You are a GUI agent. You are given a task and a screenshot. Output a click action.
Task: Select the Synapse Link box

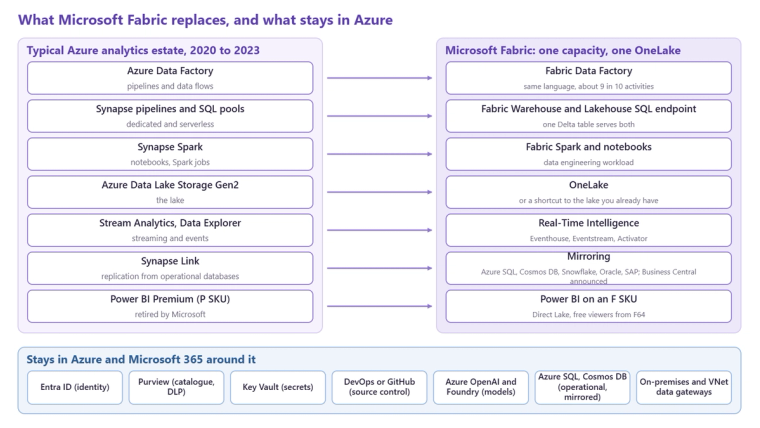(170, 268)
